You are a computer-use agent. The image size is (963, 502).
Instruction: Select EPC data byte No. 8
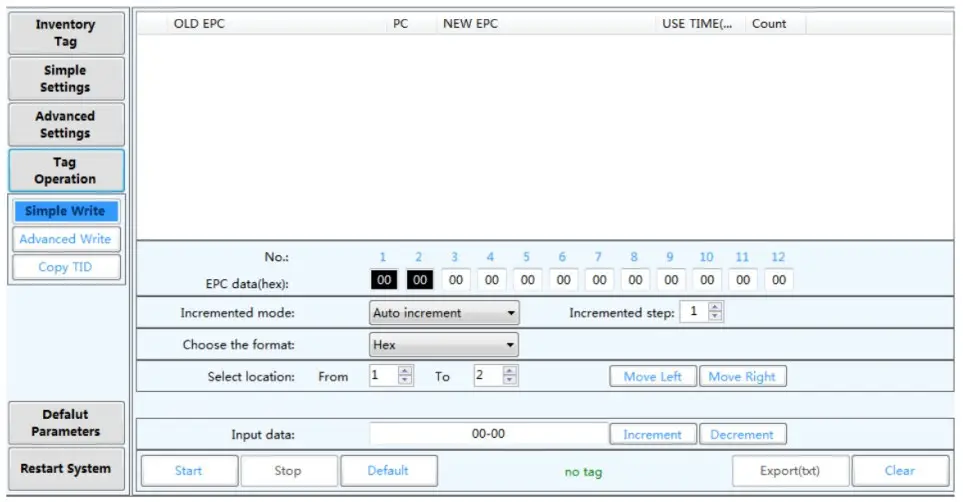(x=635, y=280)
